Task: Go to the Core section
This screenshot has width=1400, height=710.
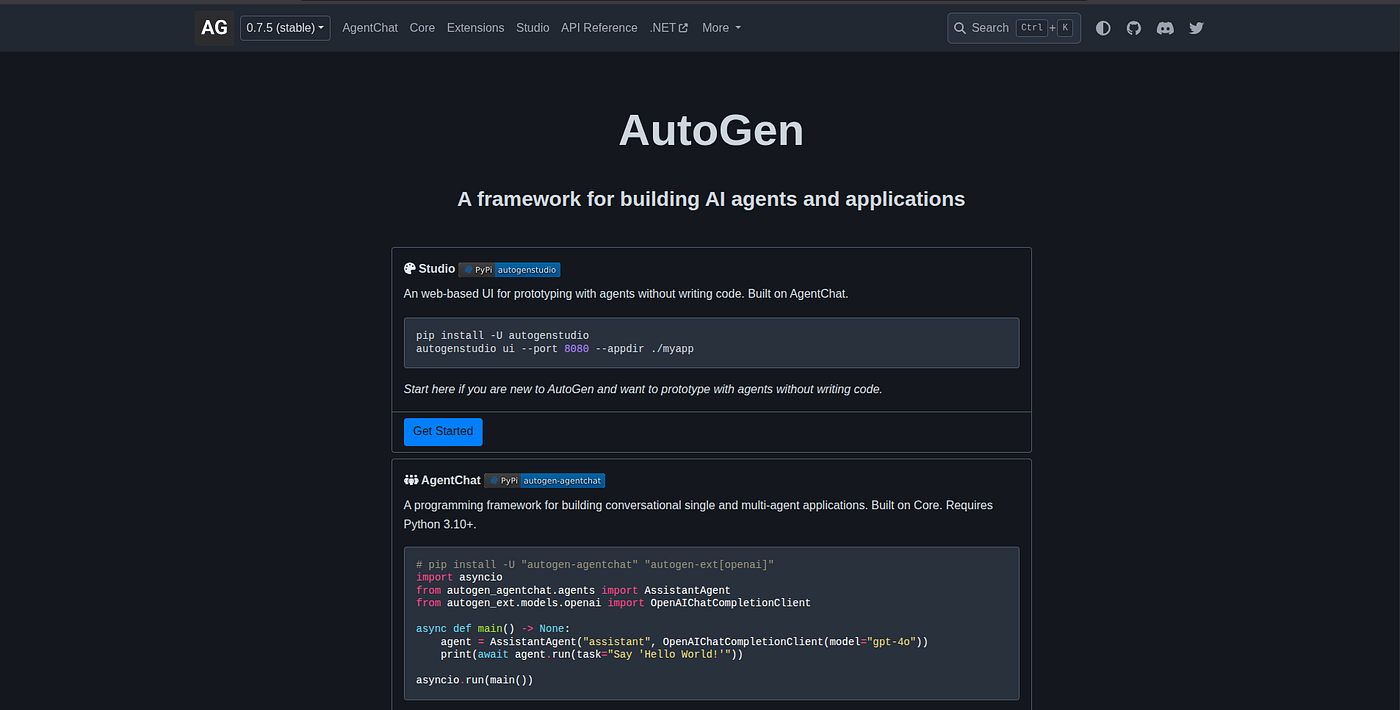Action: 422,28
